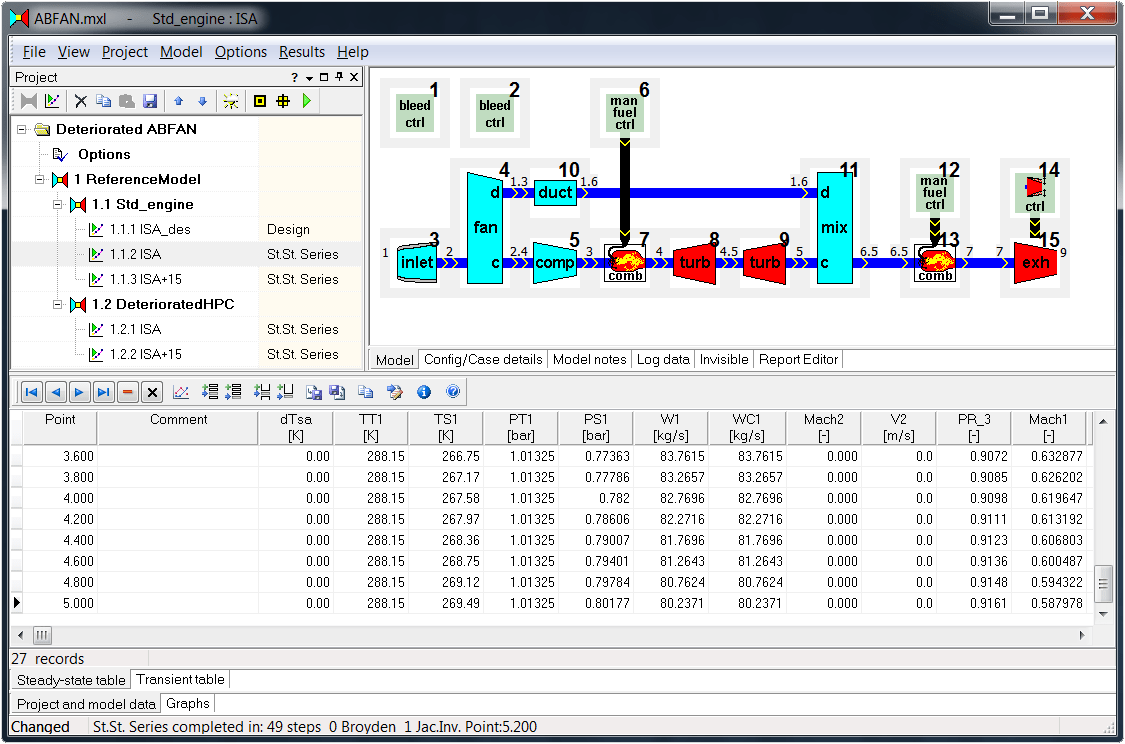Open the graph icon in table toolbar
Image resolution: width=1125 pixels, height=744 pixels.
point(181,392)
